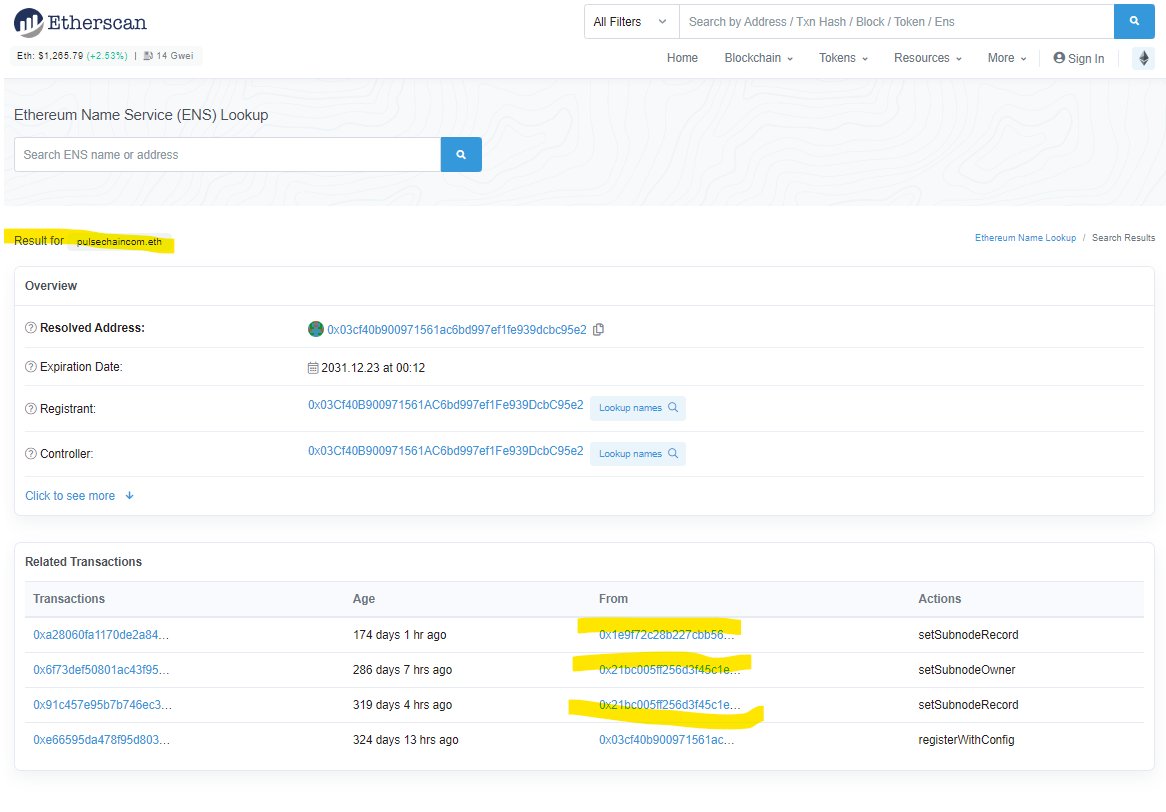
Task: Open the Resources menu
Action: click(x=927, y=58)
